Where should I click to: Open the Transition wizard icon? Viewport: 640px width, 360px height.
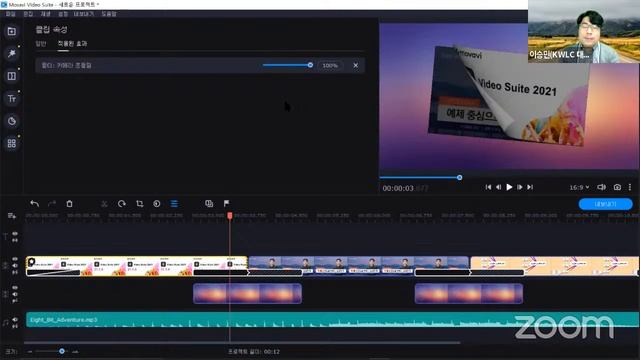pyautogui.click(x=209, y=203)
